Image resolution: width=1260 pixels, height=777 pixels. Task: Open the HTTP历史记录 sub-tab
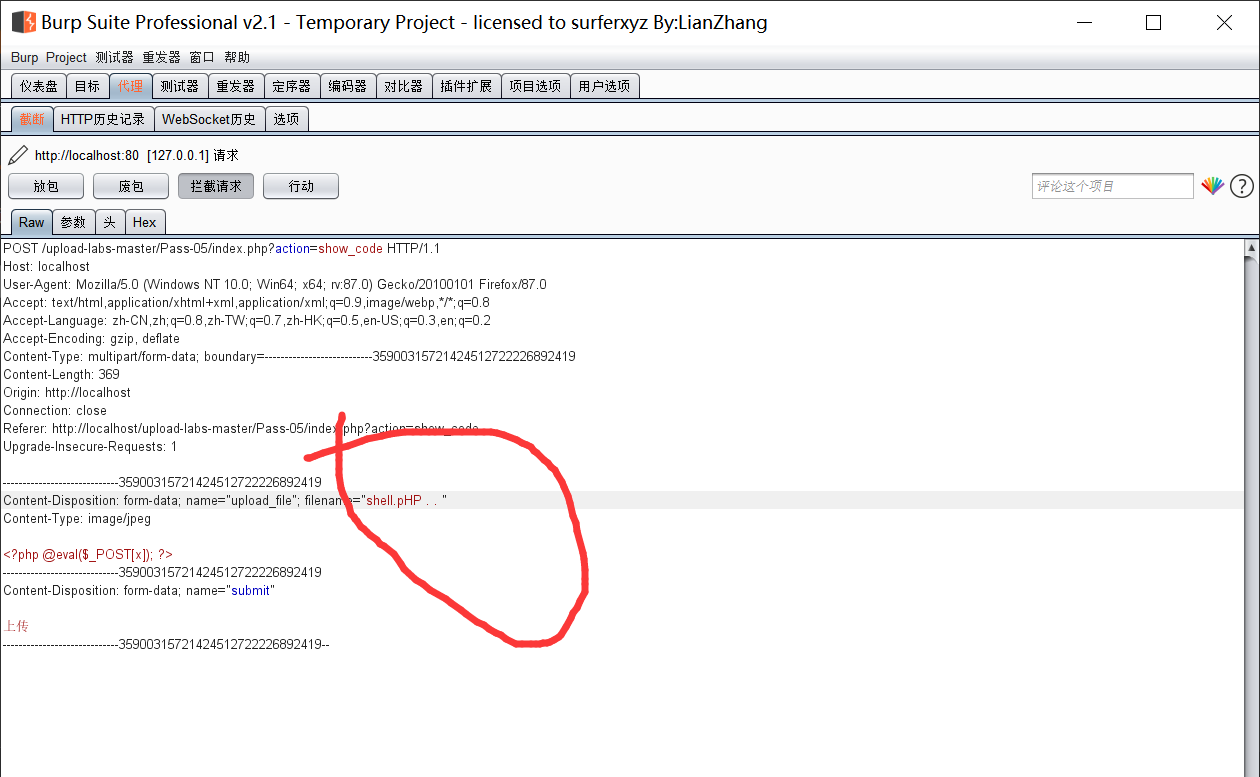(x=103, y=119)
